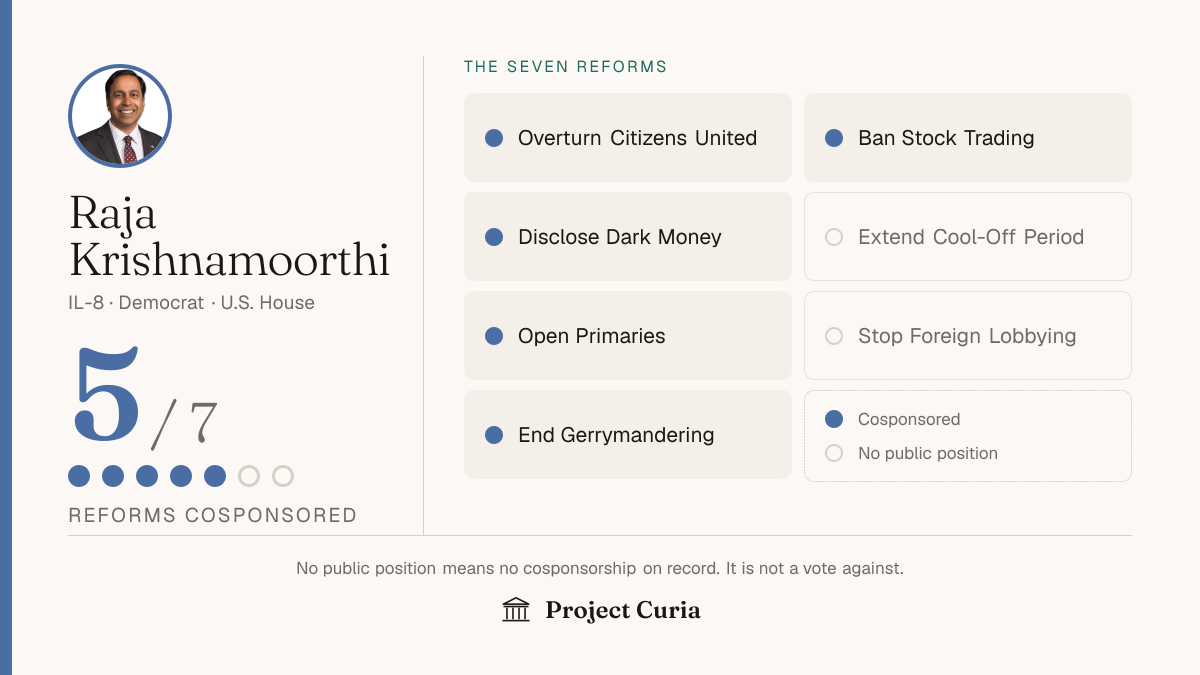This screenshot has width=1200, height=675.
Task: Click the first filled score dot under 5/7
Action: point(79,476)
